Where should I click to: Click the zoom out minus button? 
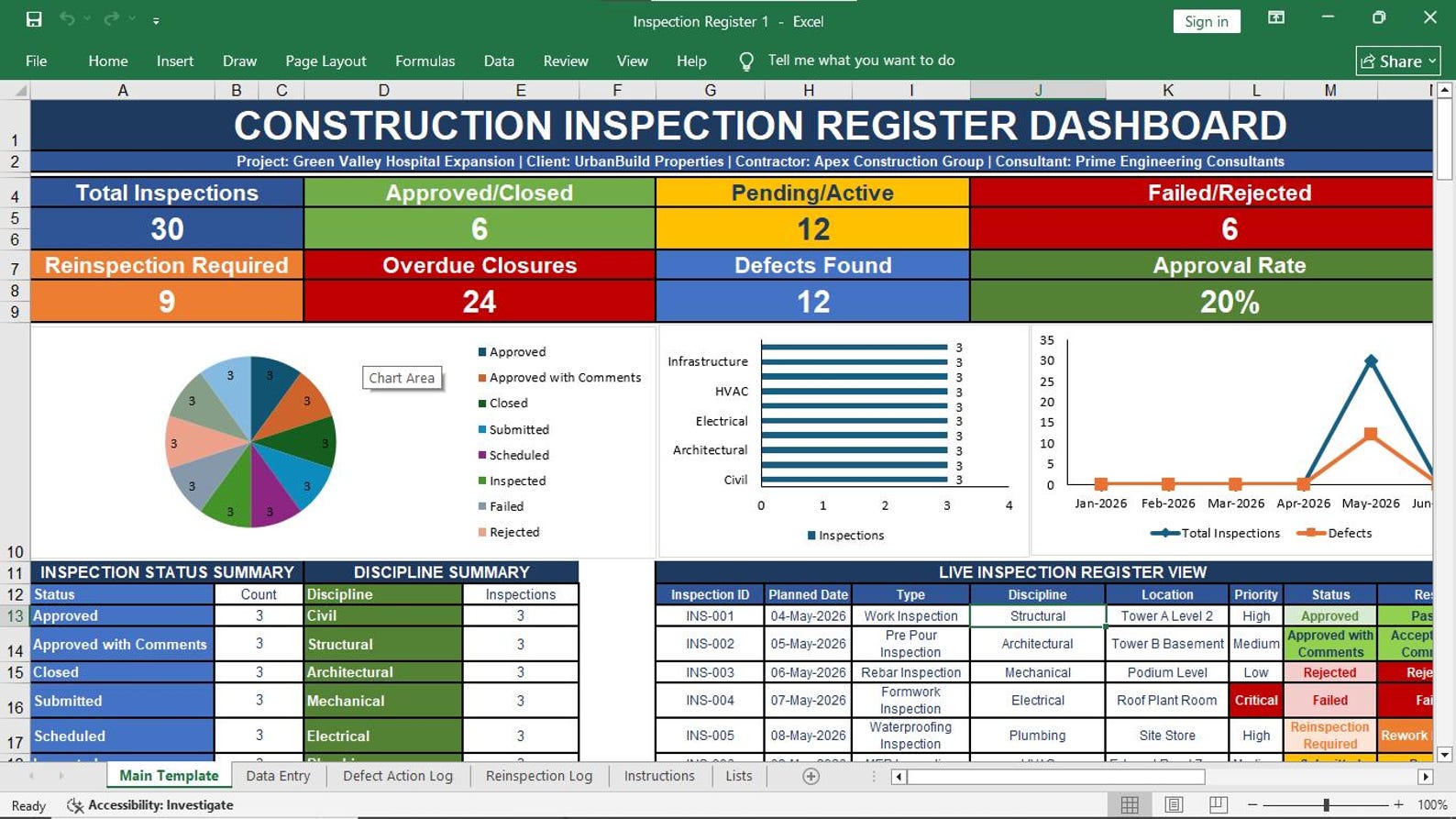point(1252,805)
